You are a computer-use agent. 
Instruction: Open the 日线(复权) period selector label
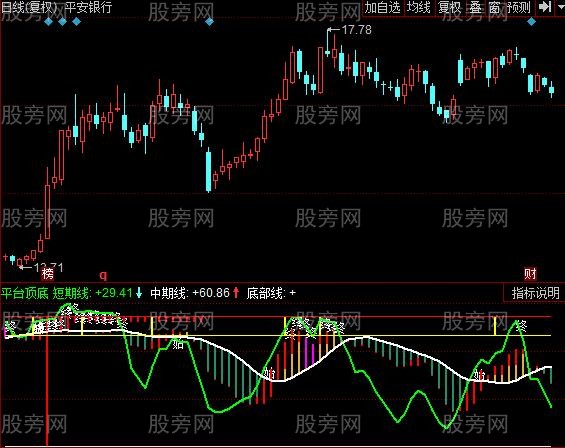[x=30, y=7]
